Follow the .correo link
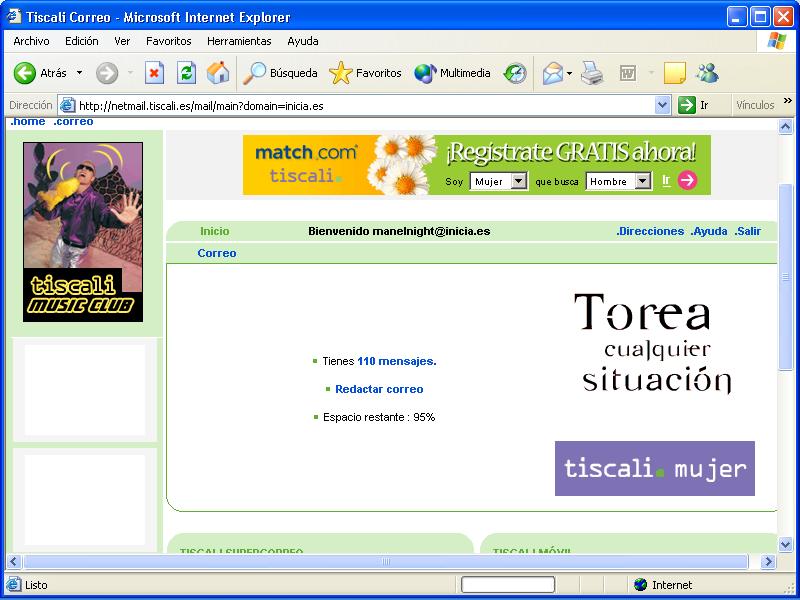The height and width of the screenshot is (600, 800). tap(73, 121)
